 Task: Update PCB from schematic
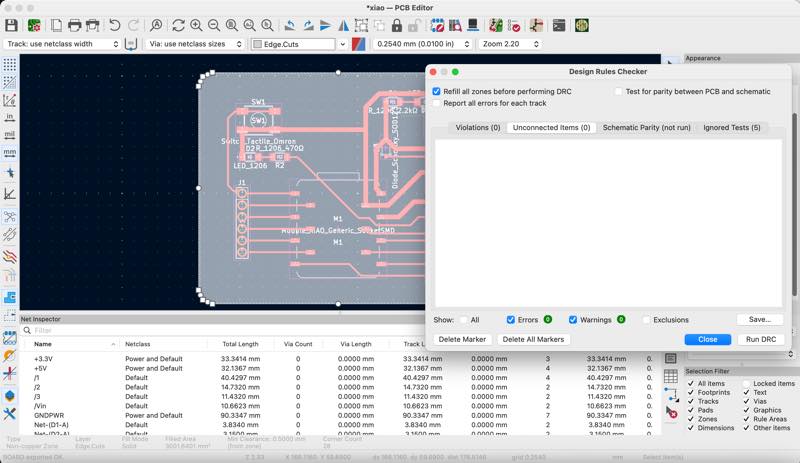495,25
